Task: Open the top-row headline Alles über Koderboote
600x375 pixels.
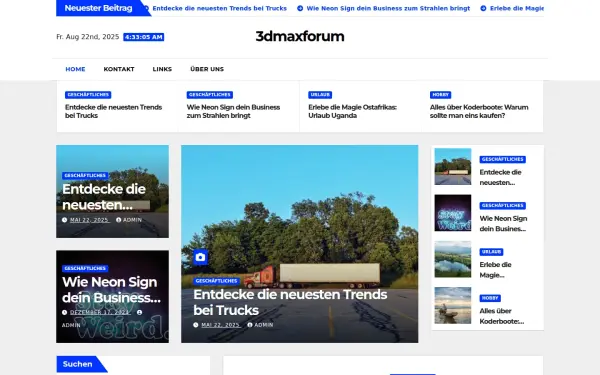Action: coord(479,111)
